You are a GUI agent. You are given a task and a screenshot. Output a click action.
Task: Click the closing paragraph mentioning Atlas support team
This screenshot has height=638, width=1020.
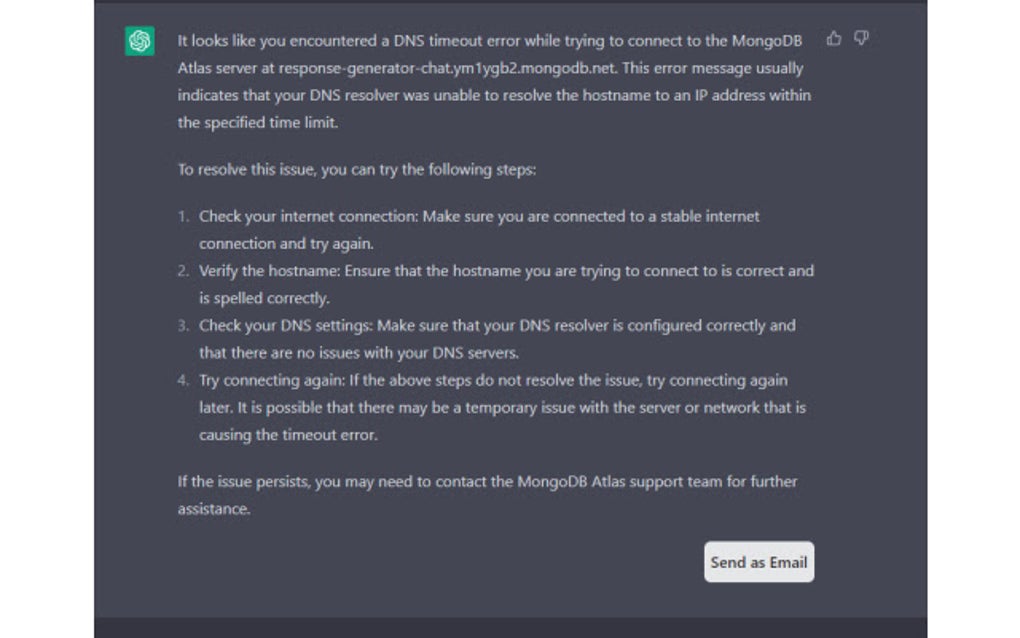[485, 494]
